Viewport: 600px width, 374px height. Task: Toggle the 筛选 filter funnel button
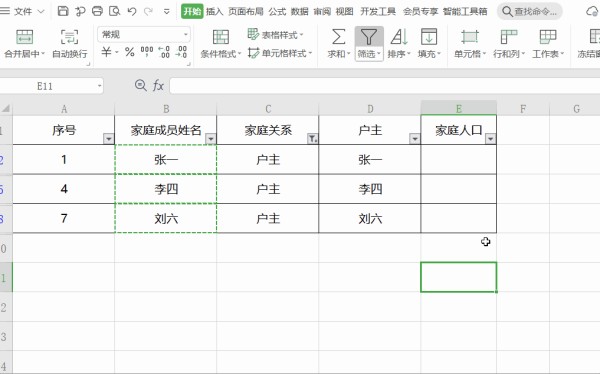coord(369,44)
